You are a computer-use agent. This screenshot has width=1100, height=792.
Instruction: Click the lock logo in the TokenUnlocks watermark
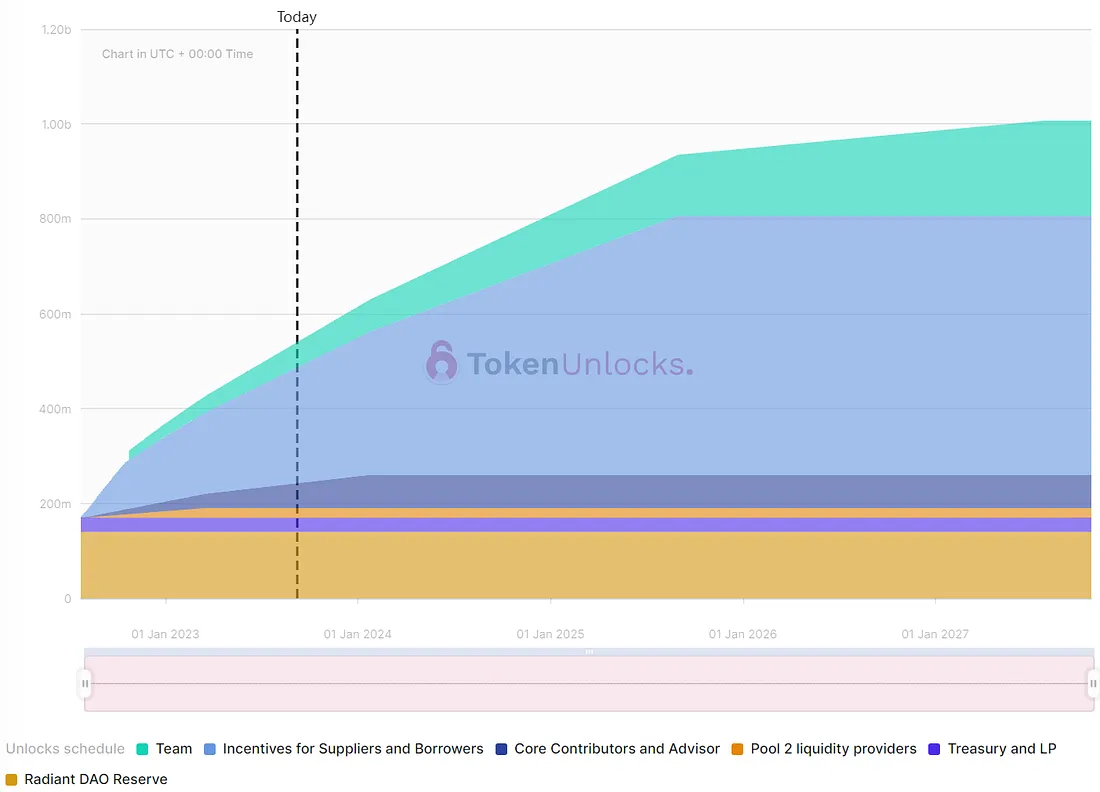pos(441,362)
